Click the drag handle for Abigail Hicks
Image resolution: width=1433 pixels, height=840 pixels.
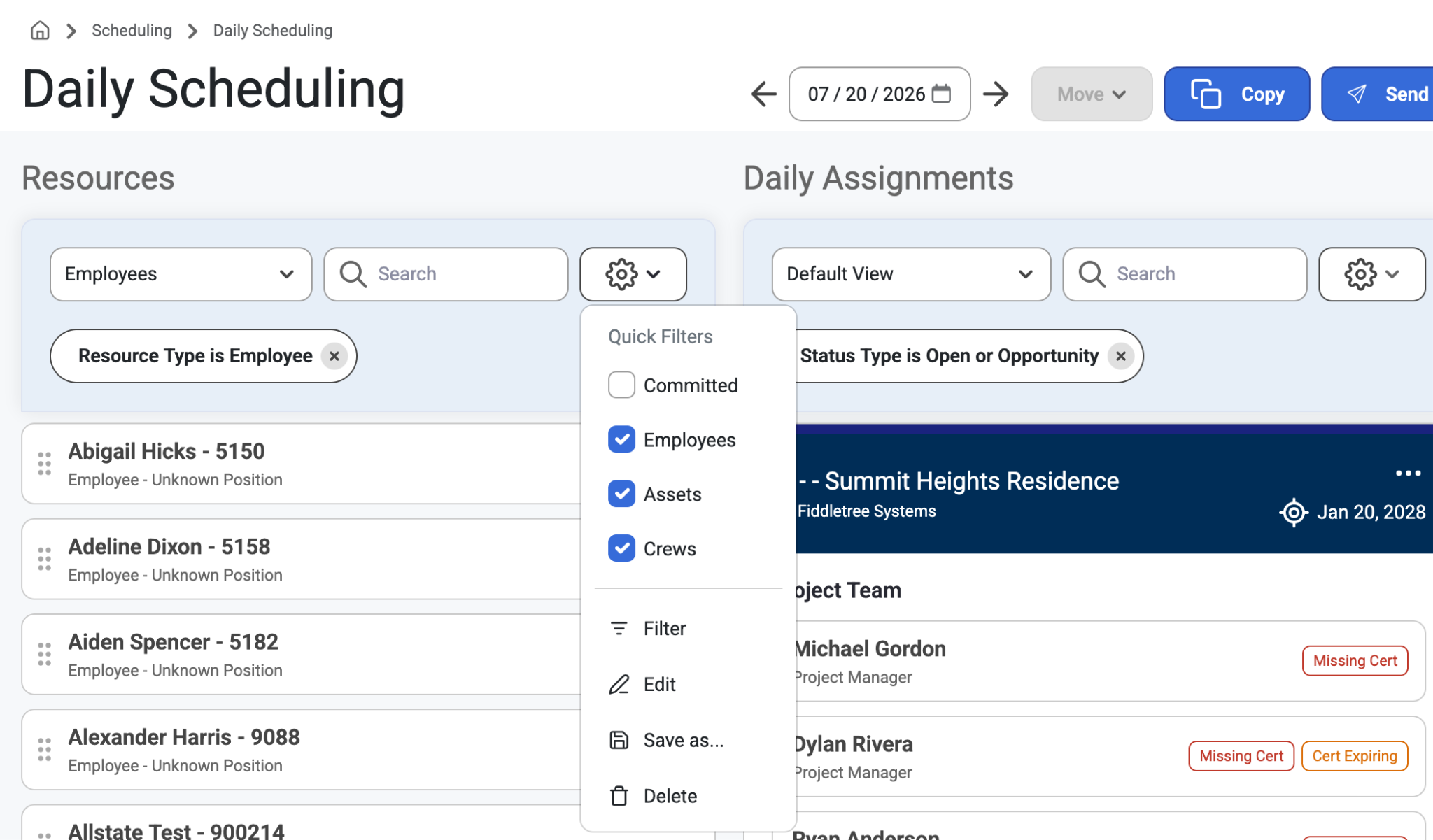(x=44, y=464)
